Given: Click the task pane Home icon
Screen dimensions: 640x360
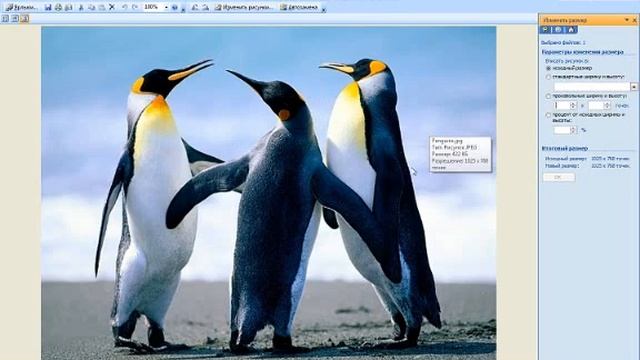Looking at the screenshot, I should (571, 30).
